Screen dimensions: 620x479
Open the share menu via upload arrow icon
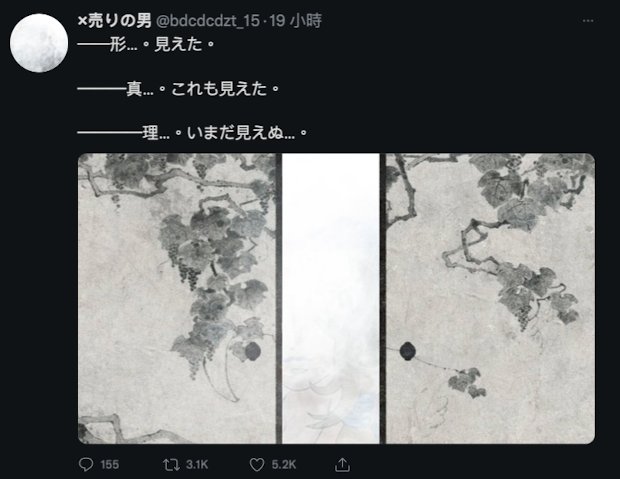coord(342,464)
